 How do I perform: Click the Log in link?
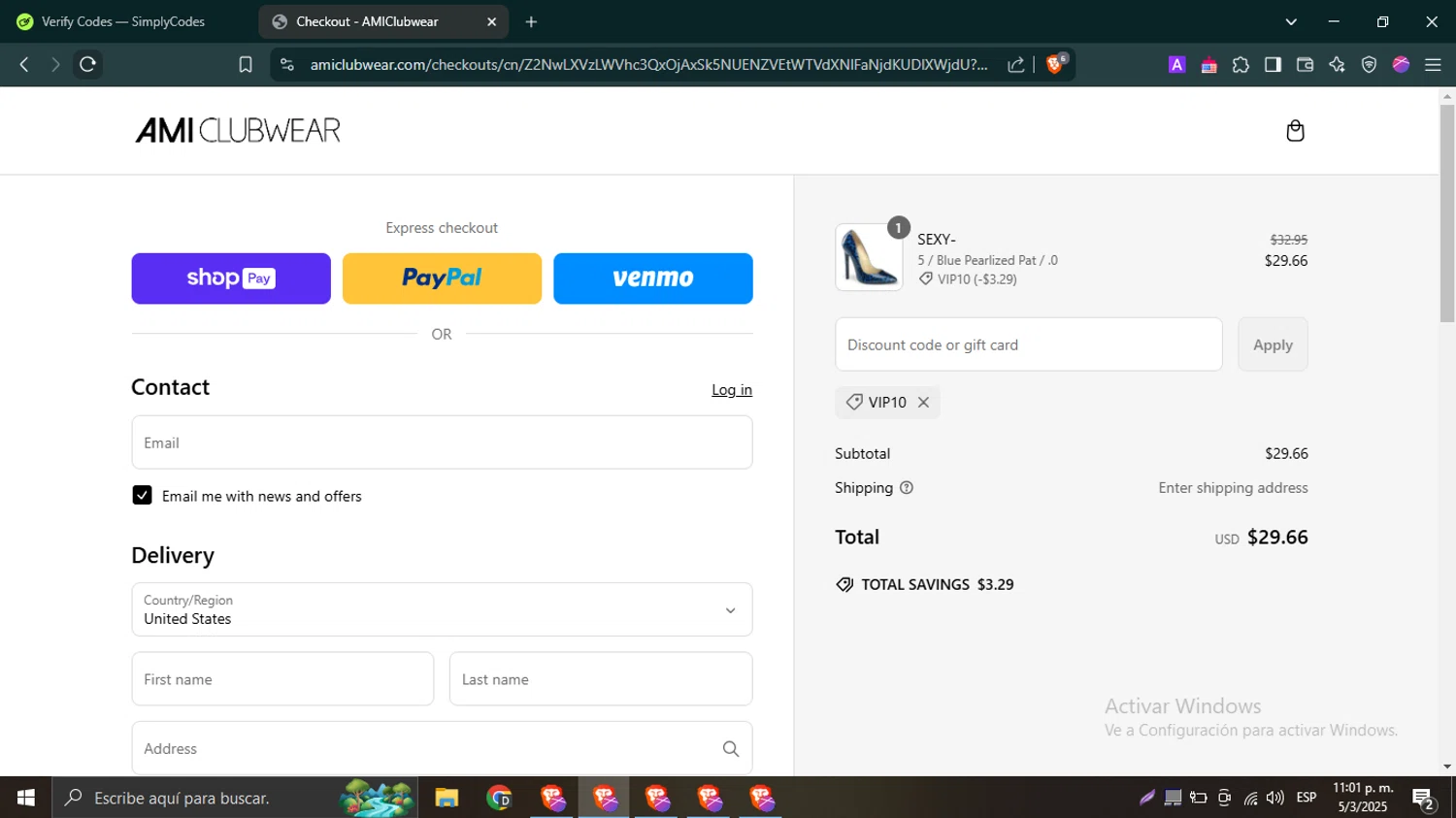pyautogui.click(x=732, y=390)
